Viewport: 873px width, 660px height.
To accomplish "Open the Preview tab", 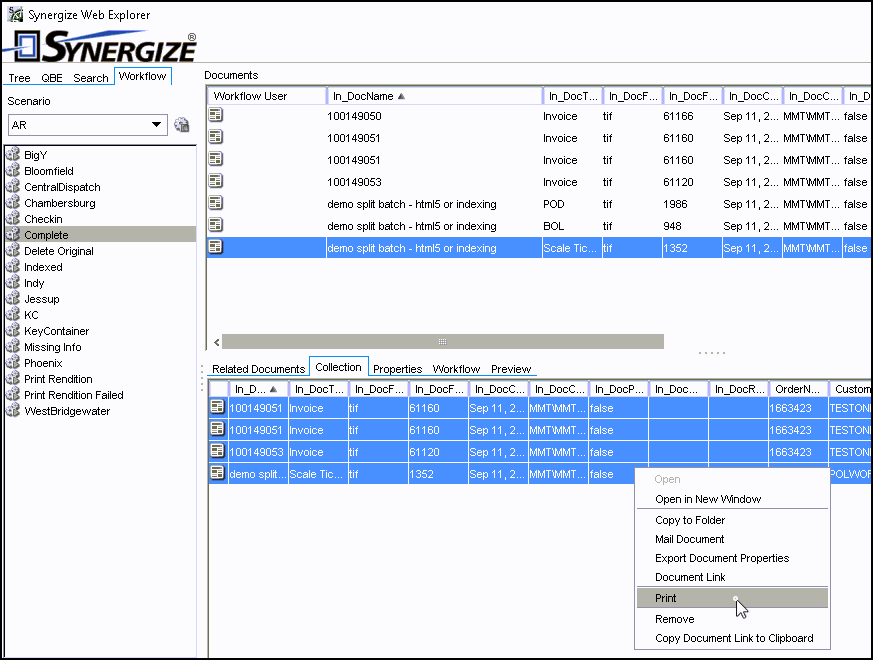I will coord(511,369).
